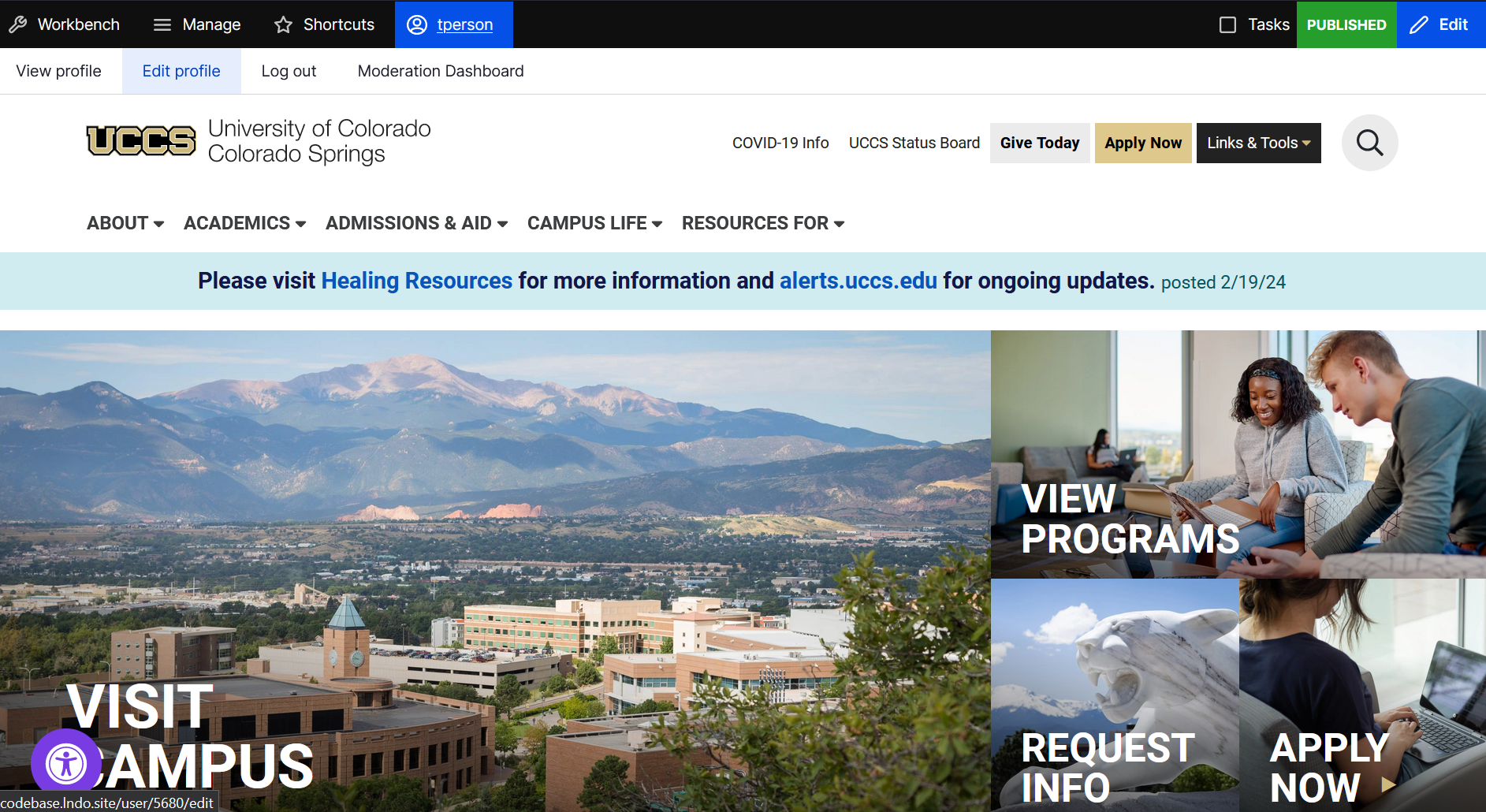This screenshot has height=812, width=1486.
Task: Open the Apply Now photo tile
Action: point(1362,695)
